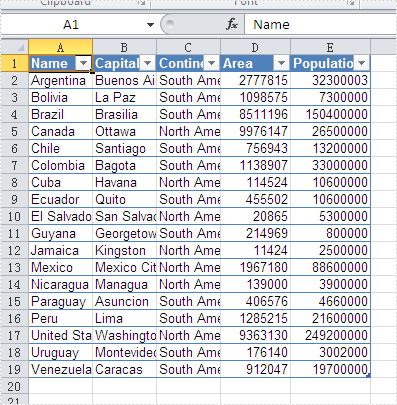Image resolution: width=397 pixels, height=405 pixels.
Task: Open the Continent column filter dropdown
Action: pos(211,63)
